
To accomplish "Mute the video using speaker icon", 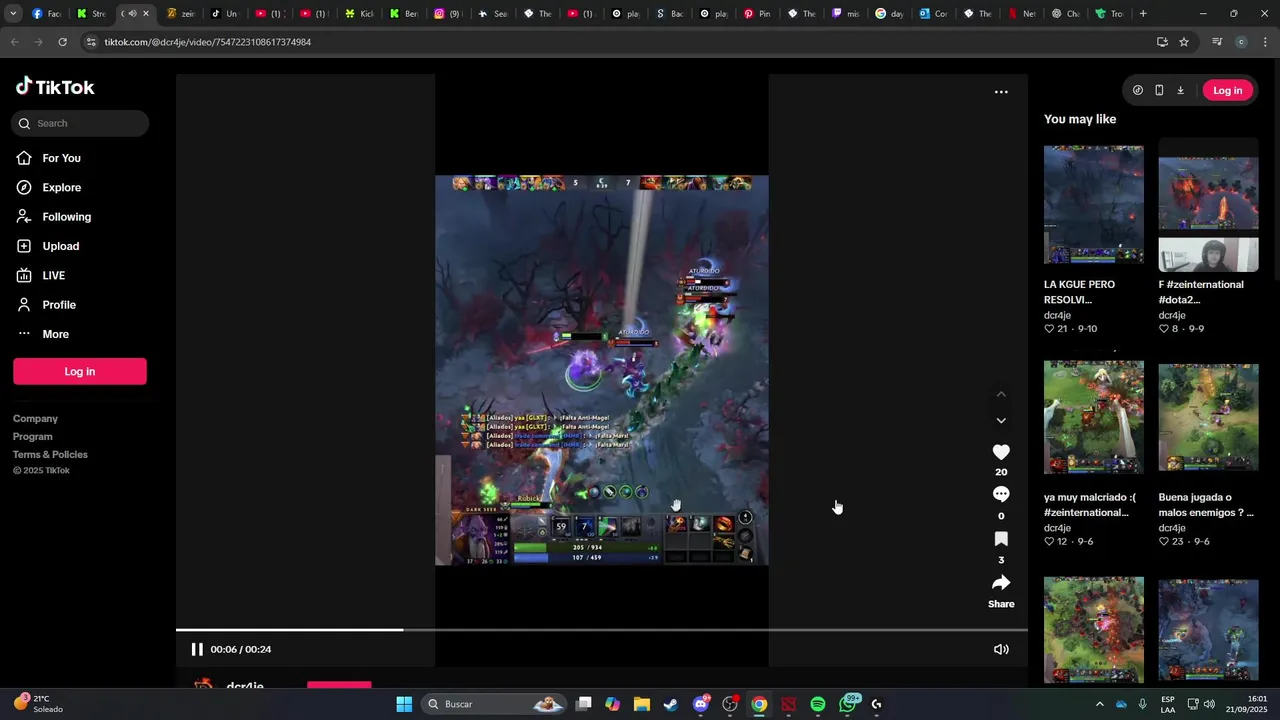I will tap(1001, 649).
